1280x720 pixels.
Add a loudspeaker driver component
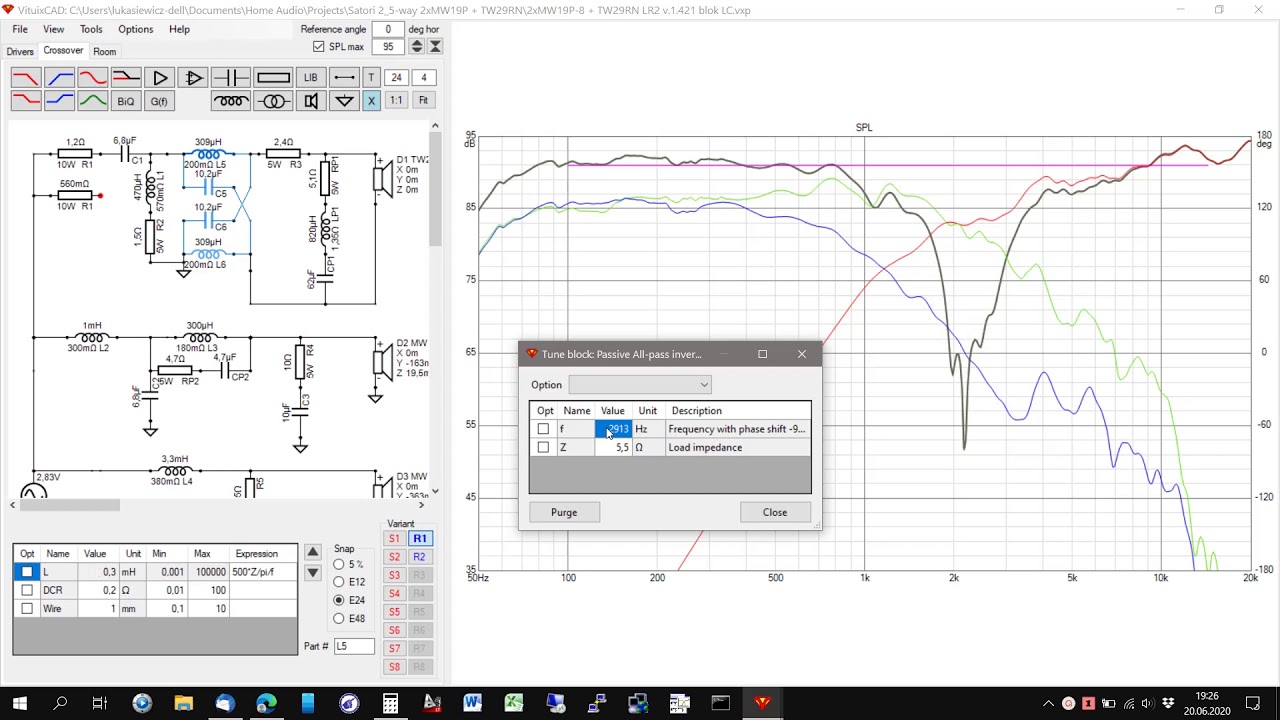click(310, 101)
